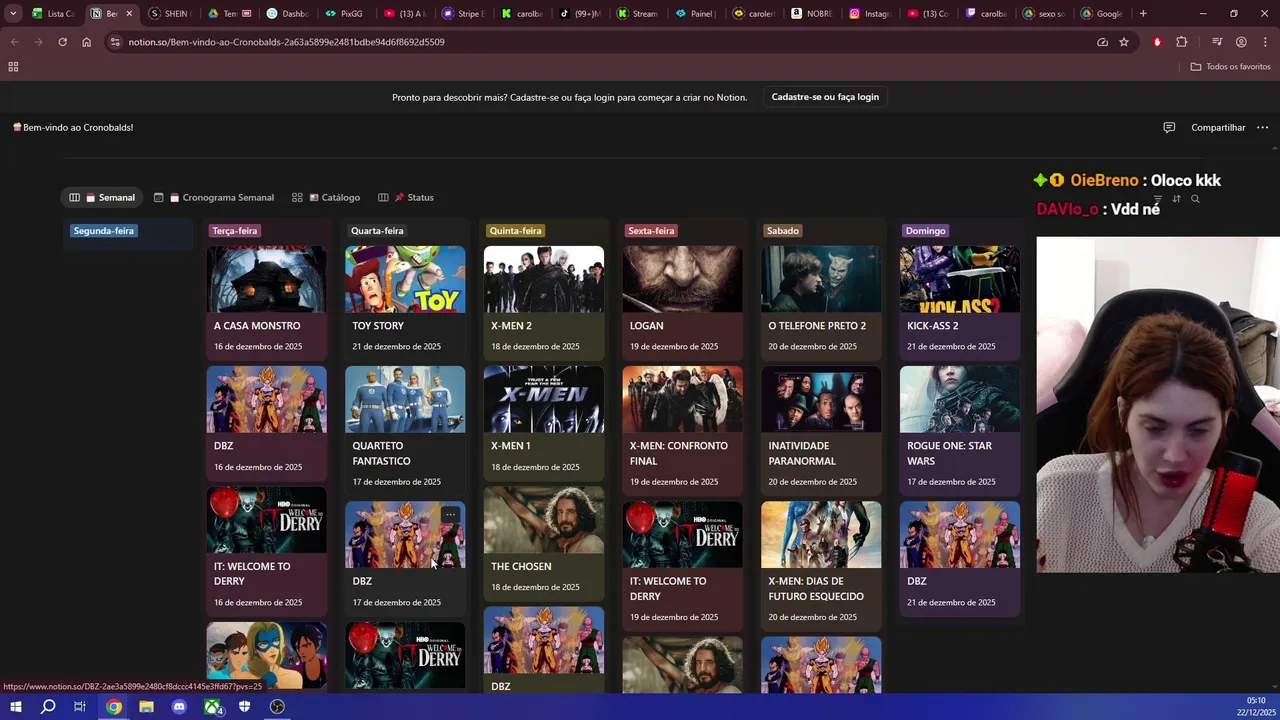Click the Bem-vindo ao Cronobalds page title
This screenshot has width=1280, height=720.
click(x=73, y=127)
